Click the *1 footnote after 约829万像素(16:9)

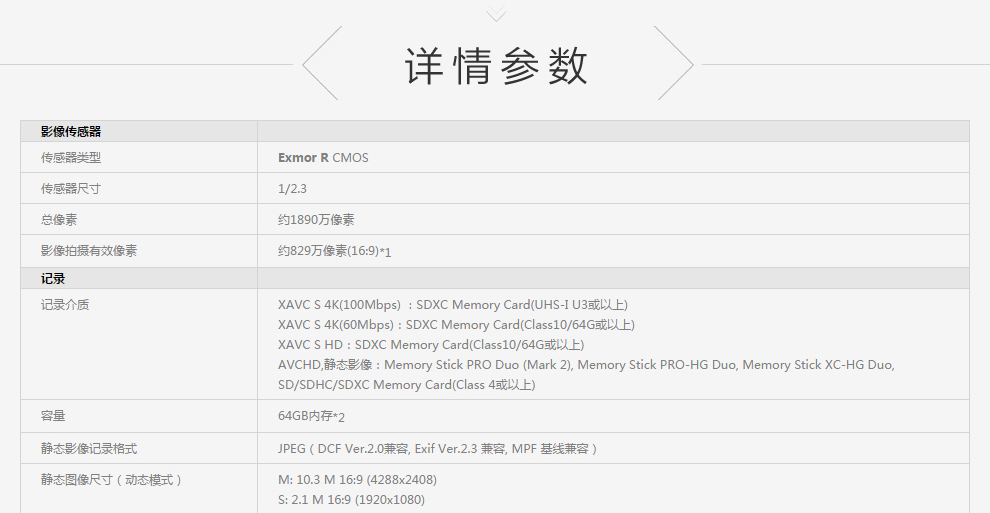tap(385, 252)
